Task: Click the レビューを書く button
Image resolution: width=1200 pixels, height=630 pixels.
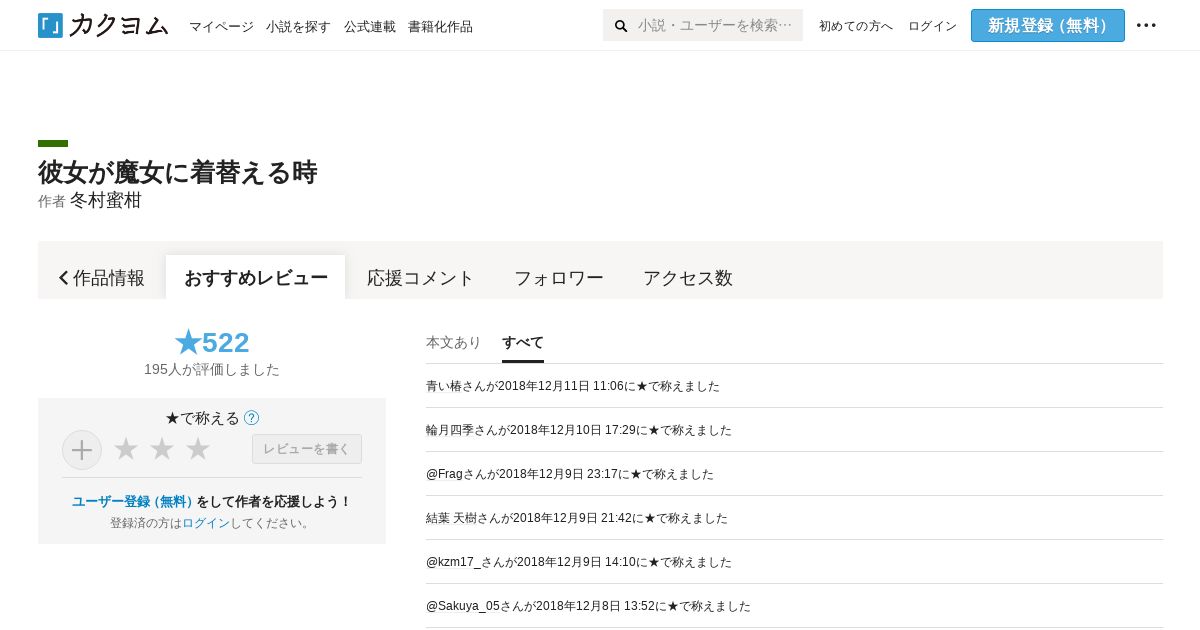Action: [x=307, y=449]
